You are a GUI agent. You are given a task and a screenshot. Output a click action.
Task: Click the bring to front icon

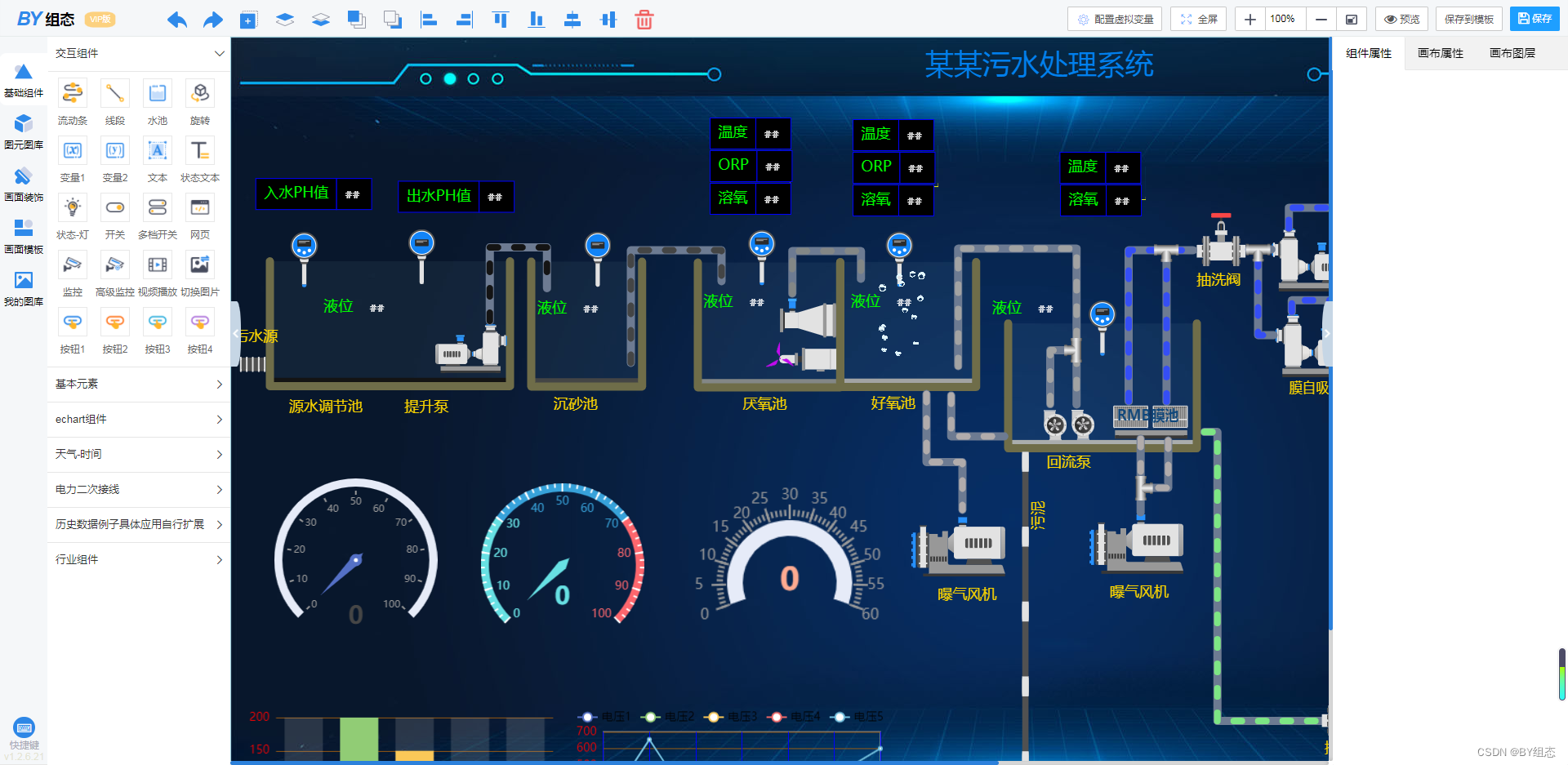(x=357, y=20)
